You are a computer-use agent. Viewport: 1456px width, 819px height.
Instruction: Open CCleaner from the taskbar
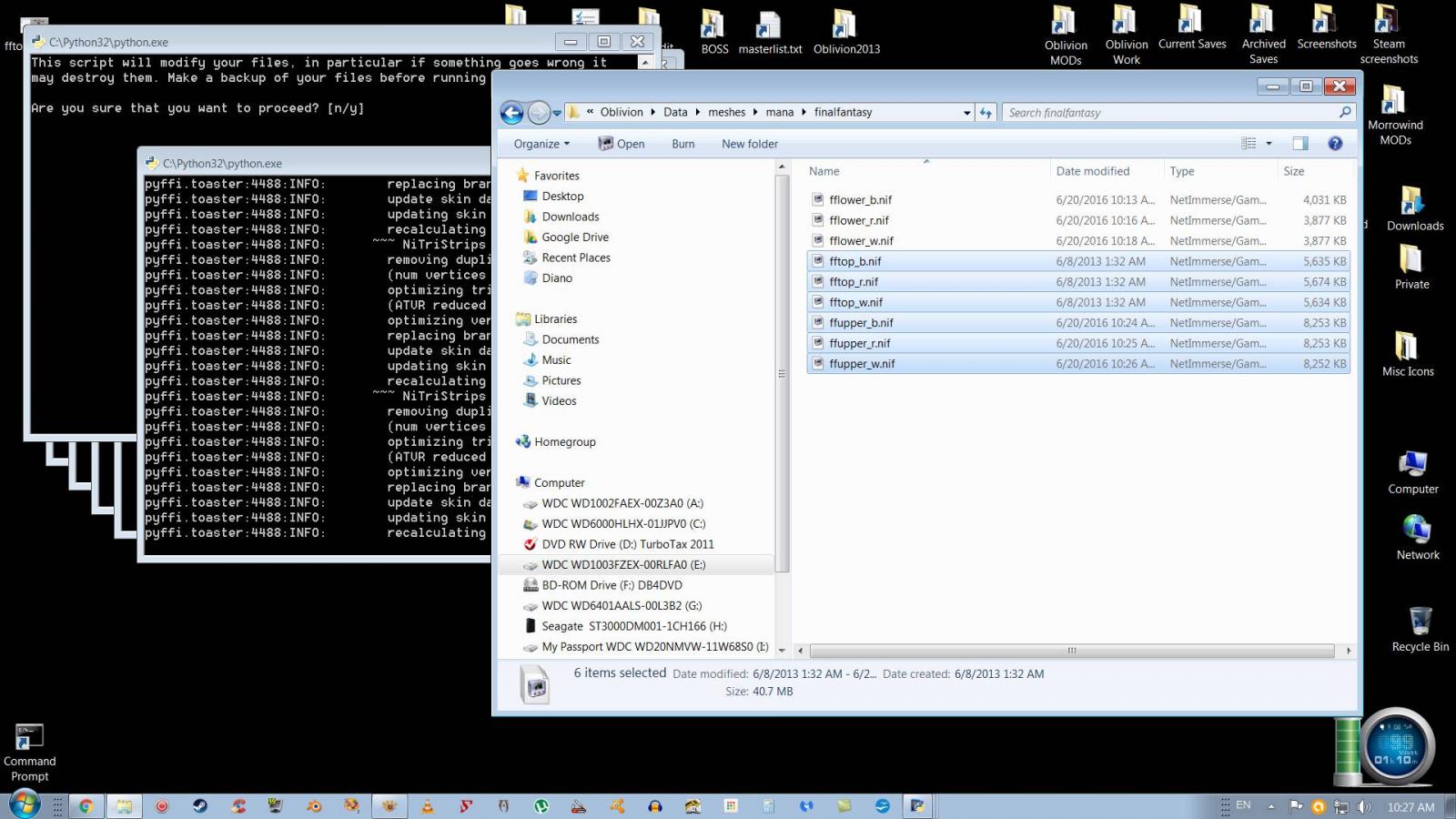[x=237, y=805]
